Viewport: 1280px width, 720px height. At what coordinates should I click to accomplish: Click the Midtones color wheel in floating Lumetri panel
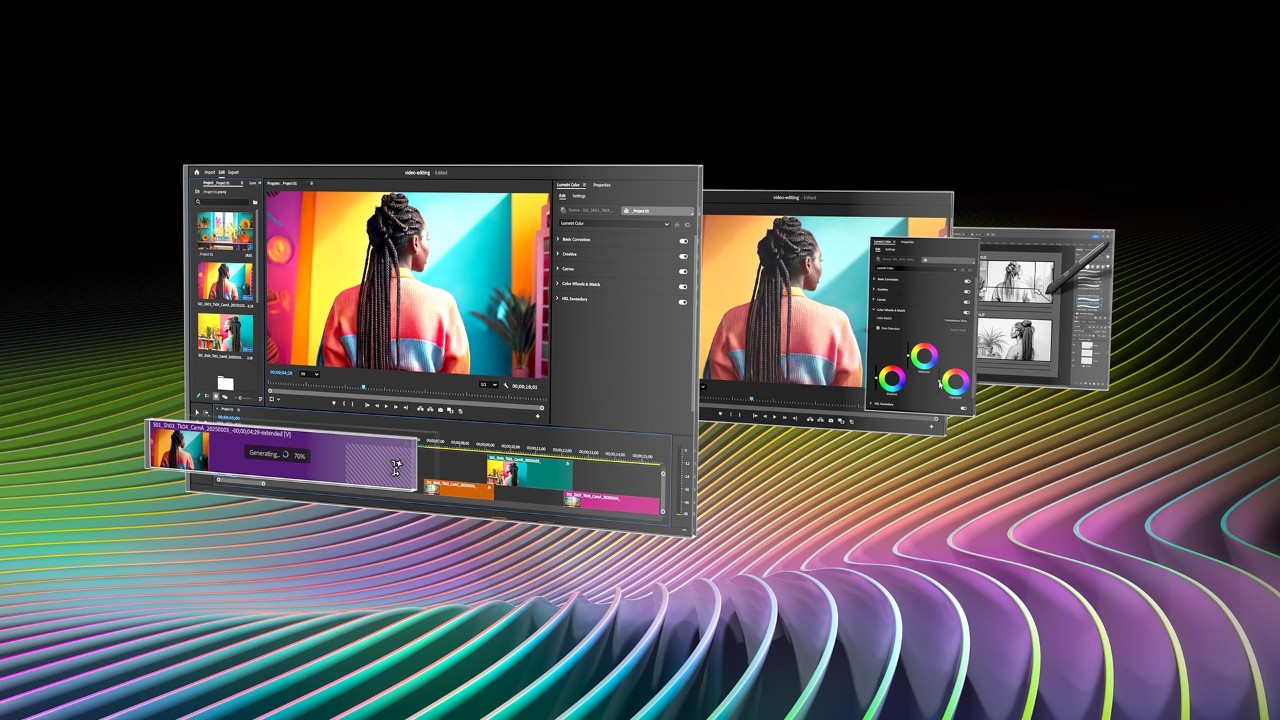pos(925,356)
